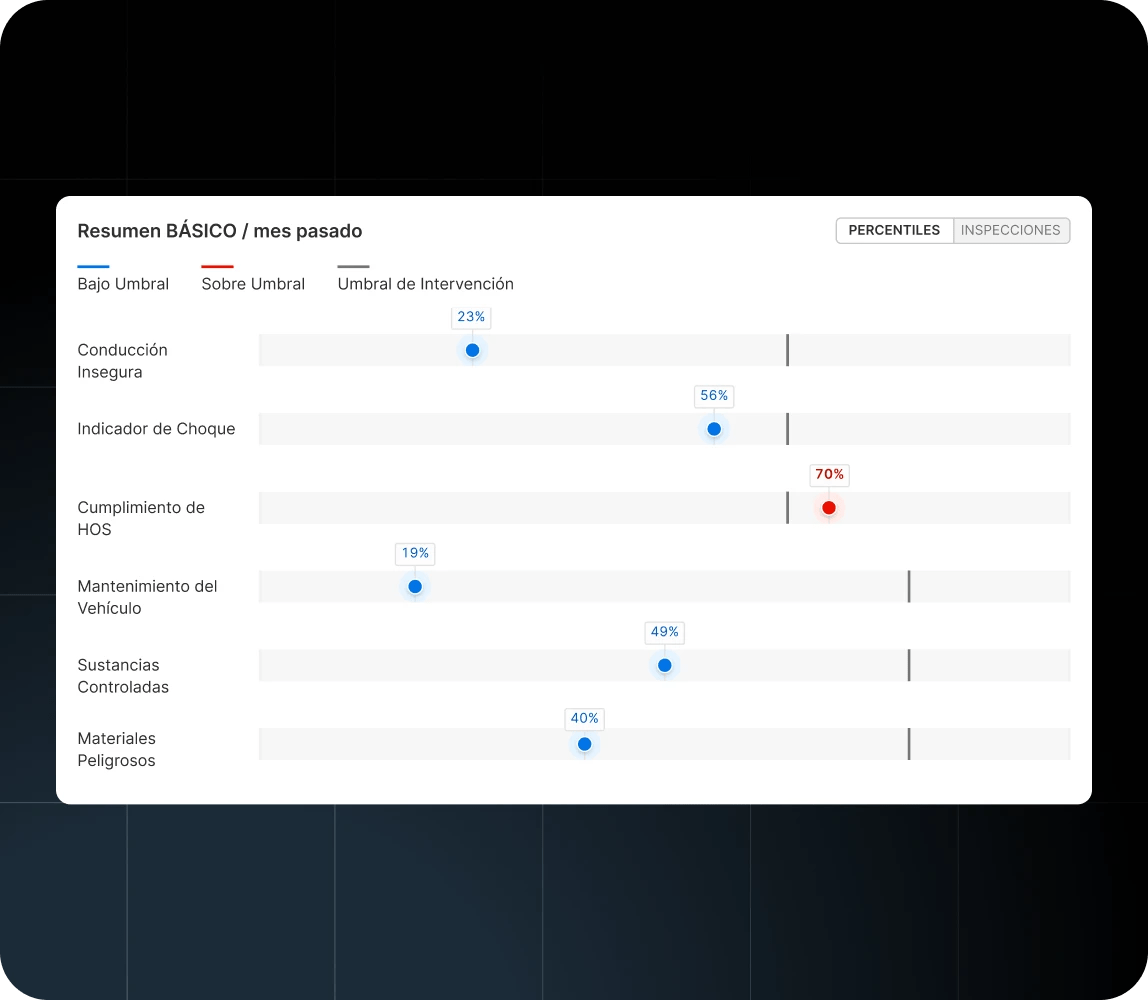The width and height of the screenshot is (1148, 1000).
Task: Switch to the PERCENTILES tab
Action: tap(894, 231)
